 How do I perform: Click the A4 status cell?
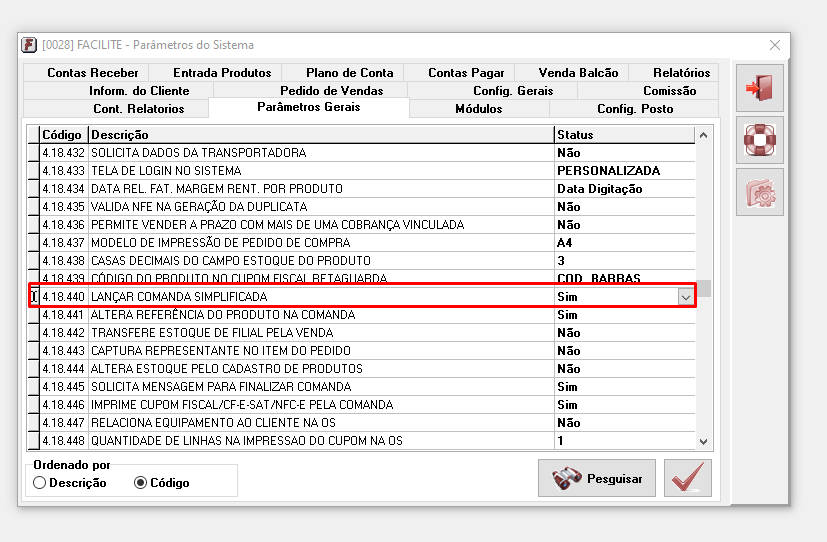pos(624,243)
